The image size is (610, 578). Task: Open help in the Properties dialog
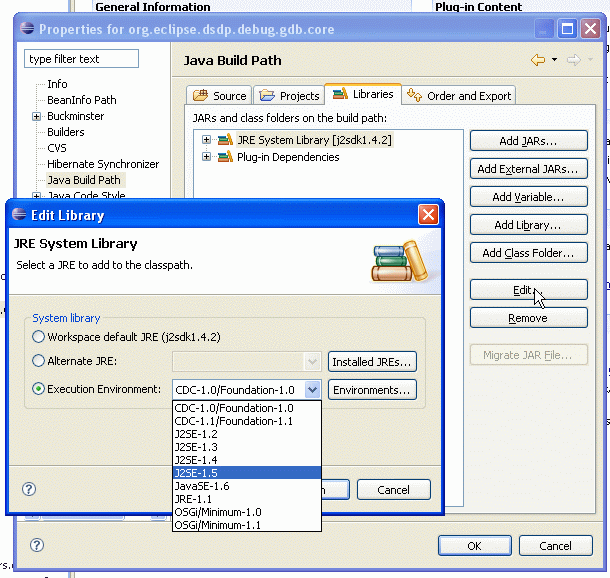(x=37, y=545)
